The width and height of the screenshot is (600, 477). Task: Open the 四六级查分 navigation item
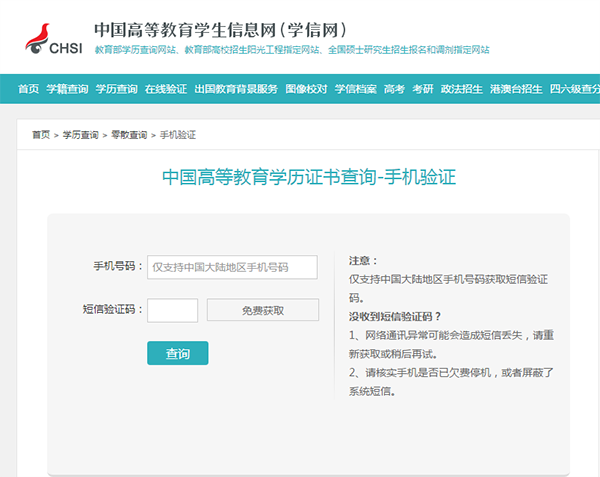point(575,89)
